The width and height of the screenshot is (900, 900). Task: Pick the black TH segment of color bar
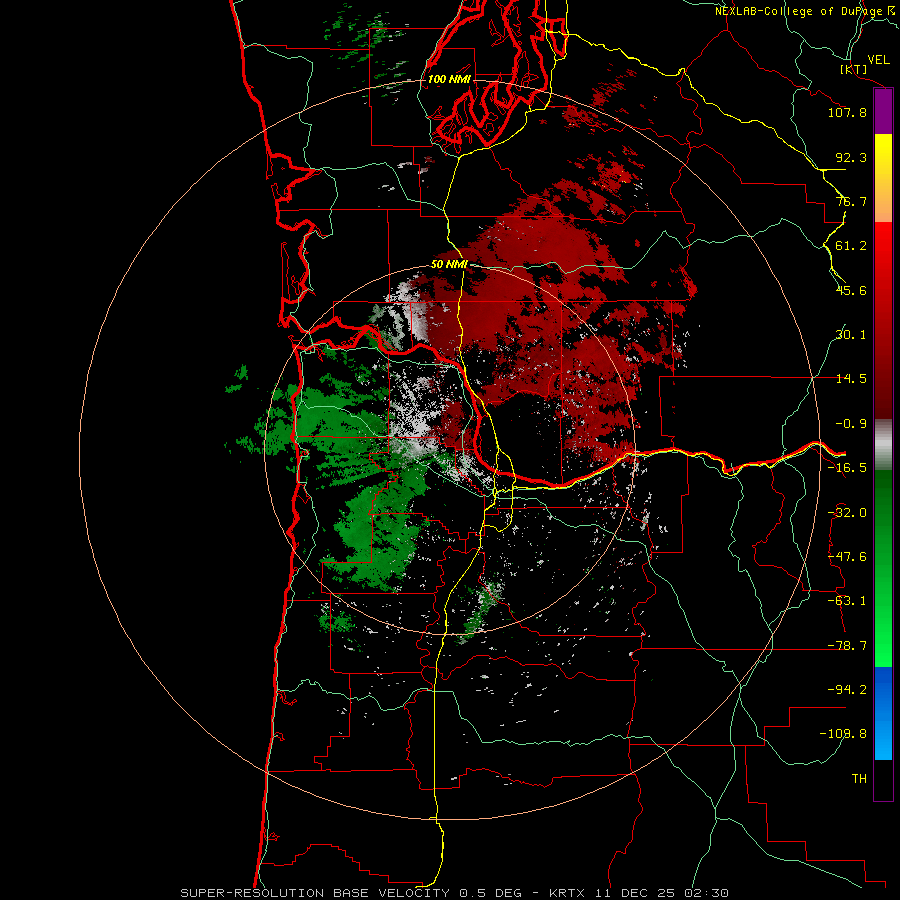coord(883,779)
